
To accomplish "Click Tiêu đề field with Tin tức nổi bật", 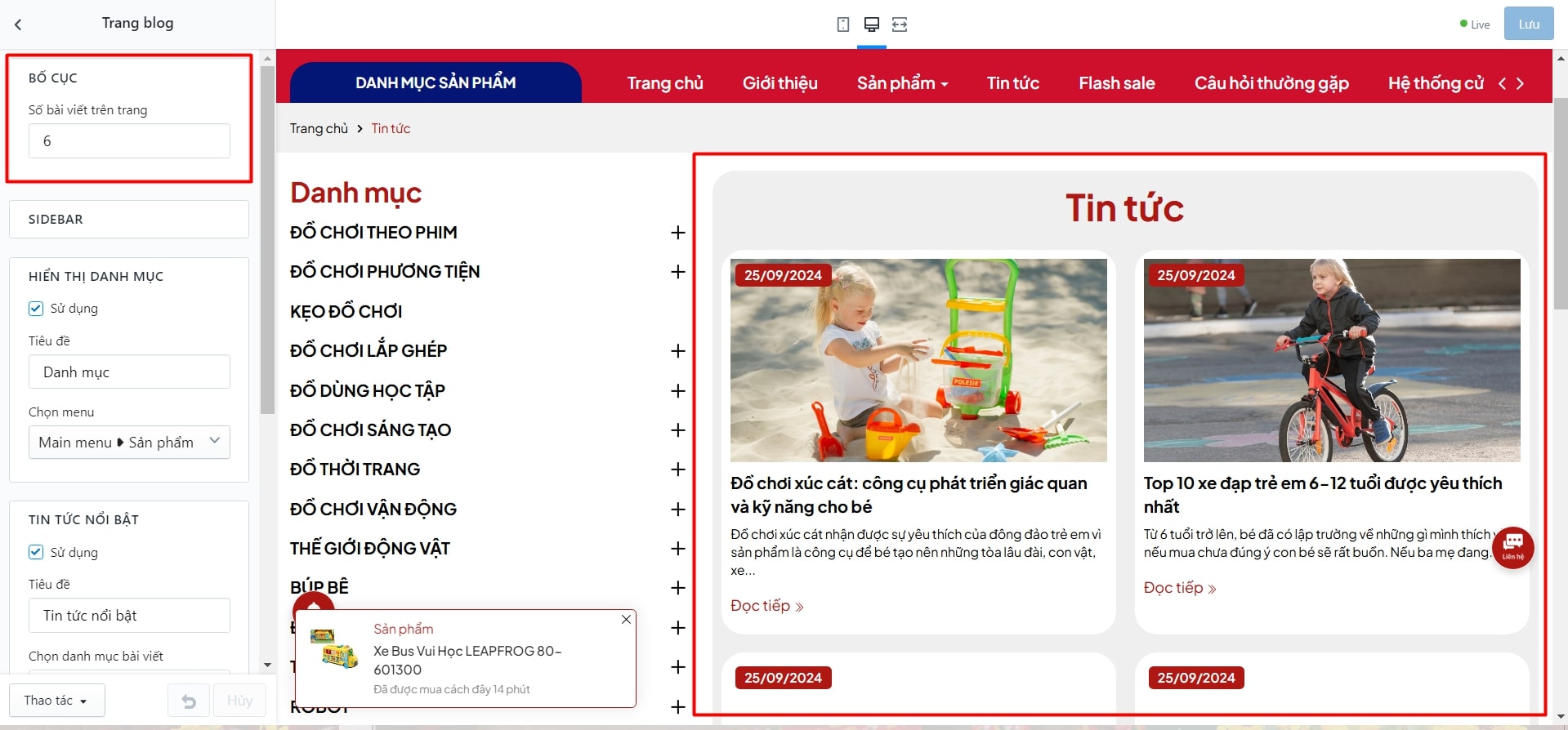I will (x=129, y=615).
